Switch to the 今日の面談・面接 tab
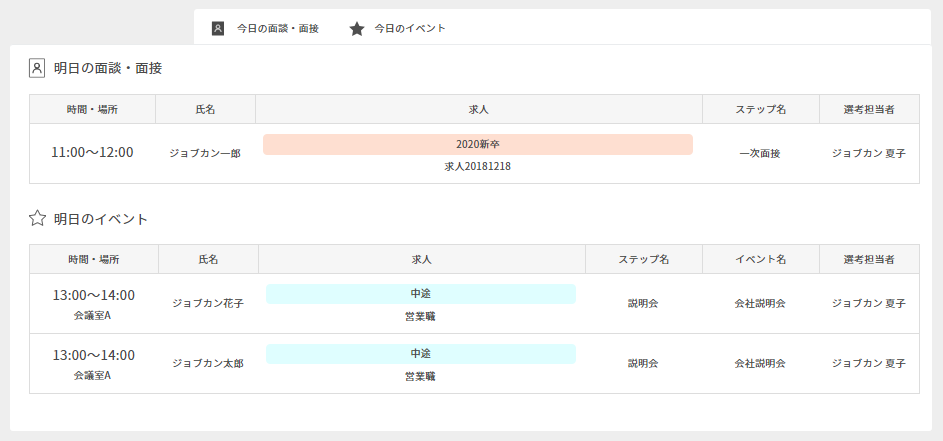This screenshot has height=441, width=943. point(277,28)
